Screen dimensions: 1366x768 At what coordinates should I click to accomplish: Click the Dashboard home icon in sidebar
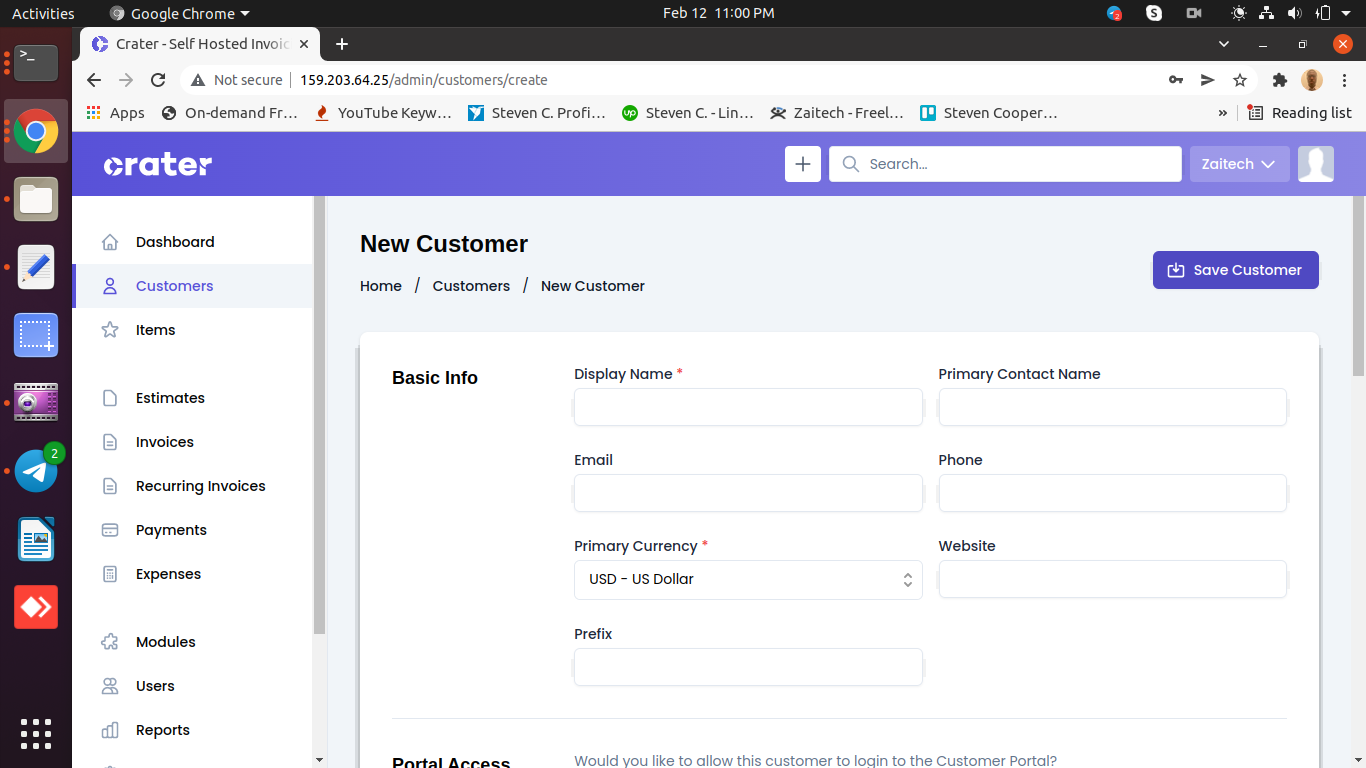pyautogui.click(x=110, y=242)
